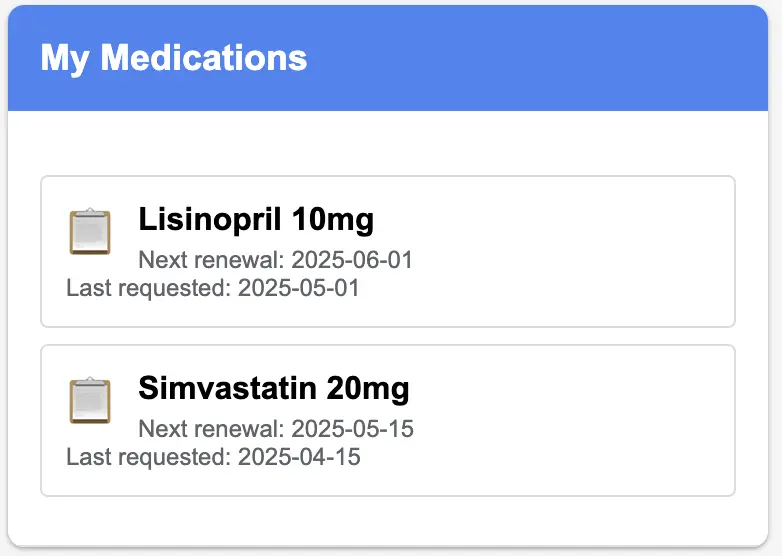Click the 20mg dosage text
The image size is (782, 556).
[x=368, y=388]
